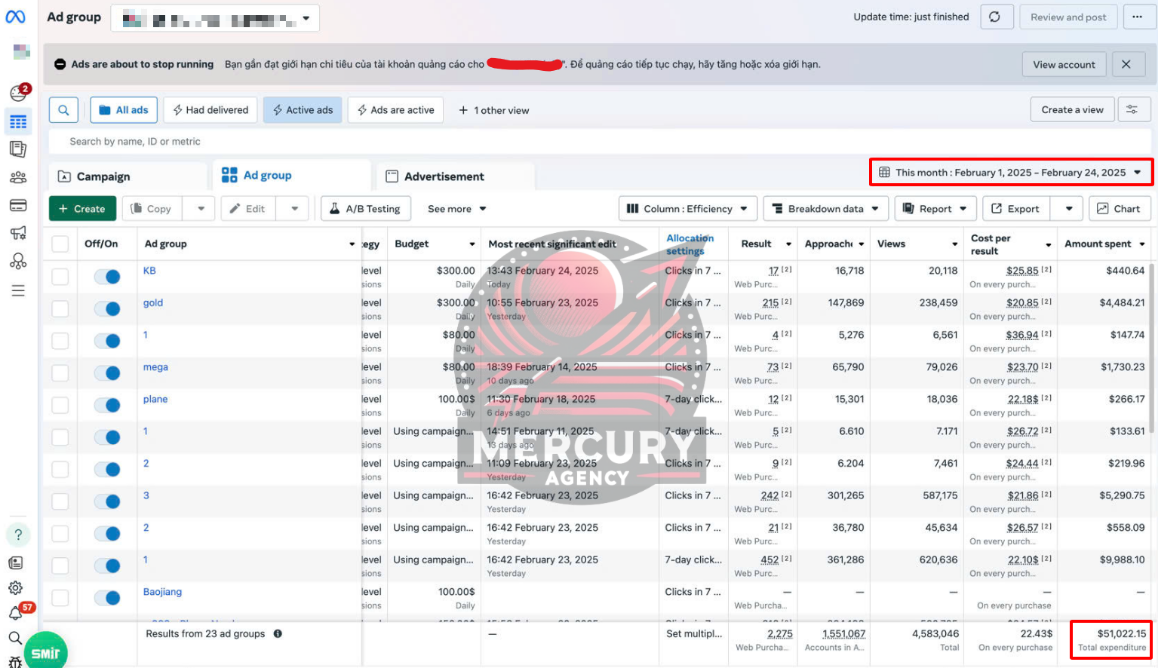This screenshot has width=1158, height=668.
Task: Click Review and post button
Action: click(1068, 17)
